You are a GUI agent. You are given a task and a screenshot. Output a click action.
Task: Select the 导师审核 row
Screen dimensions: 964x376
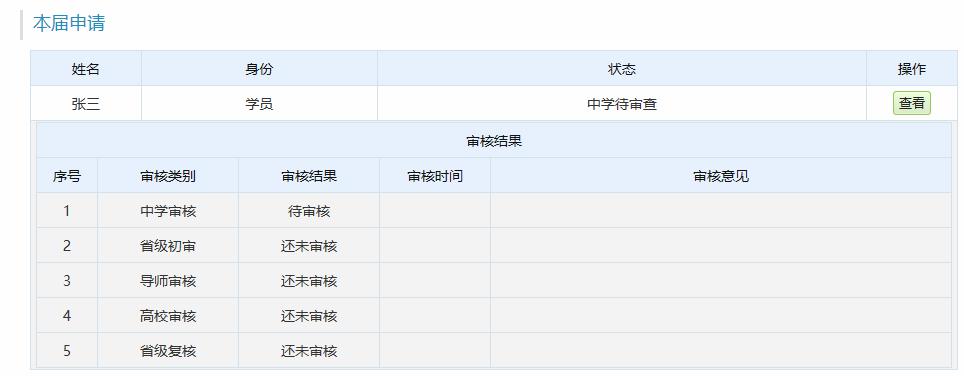point(494,281)
